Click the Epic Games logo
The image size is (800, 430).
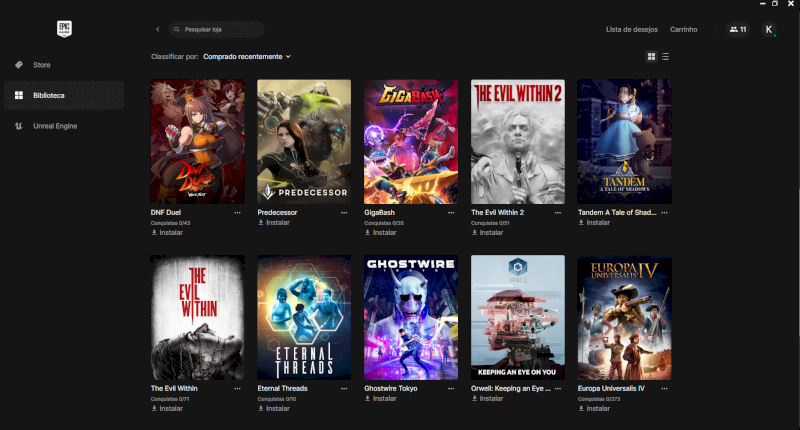64,29
